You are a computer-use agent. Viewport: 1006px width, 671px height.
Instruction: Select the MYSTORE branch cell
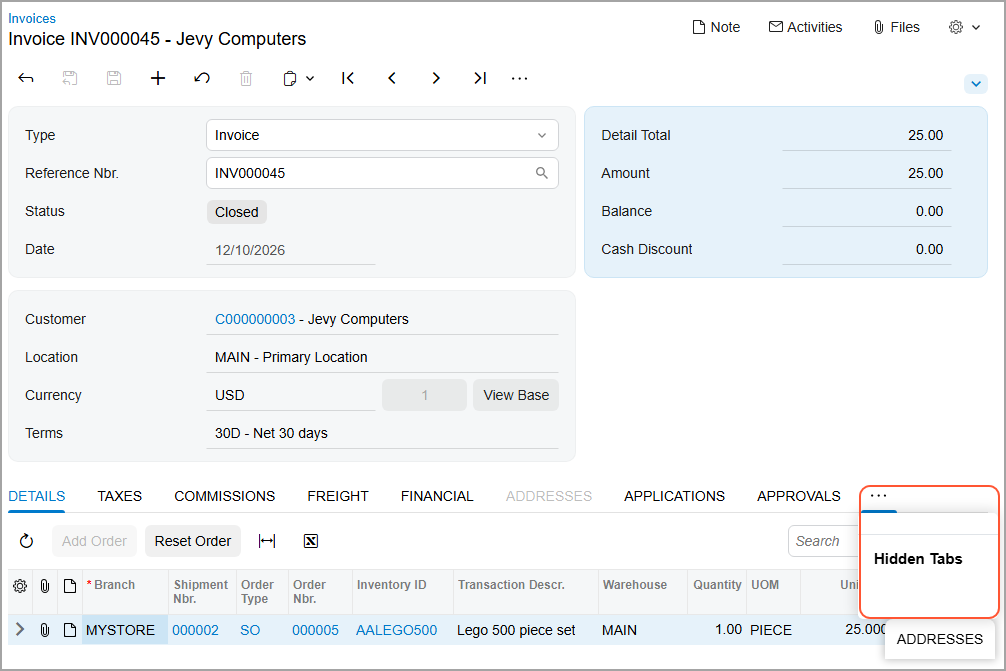coord(125,630)
